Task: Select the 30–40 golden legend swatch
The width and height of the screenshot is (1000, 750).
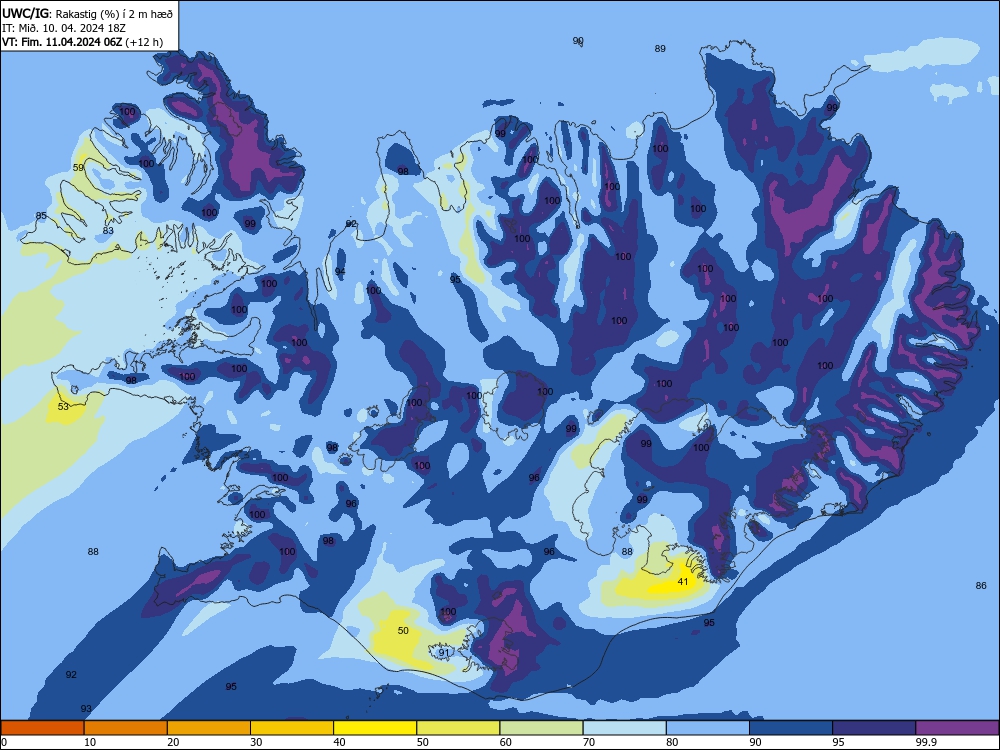Action: click(x=292, y=728)
